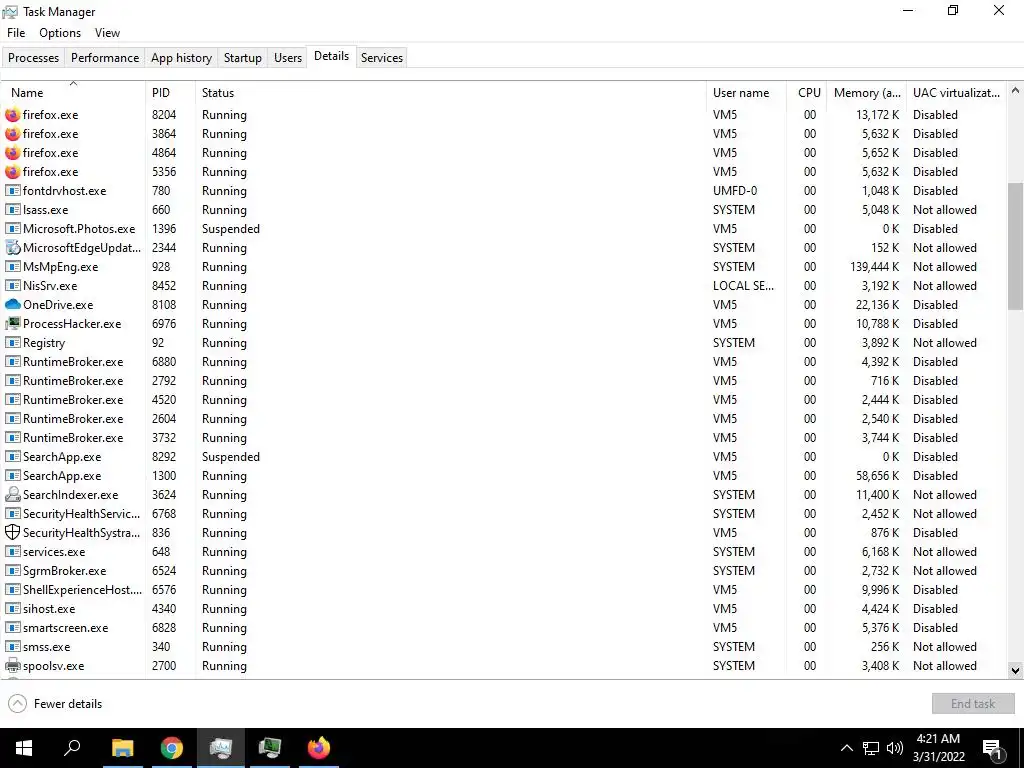Click the OneDrive.exe cloud icon
The width and height of the screenshot is (1024, 768).
(x=12, y=304)
